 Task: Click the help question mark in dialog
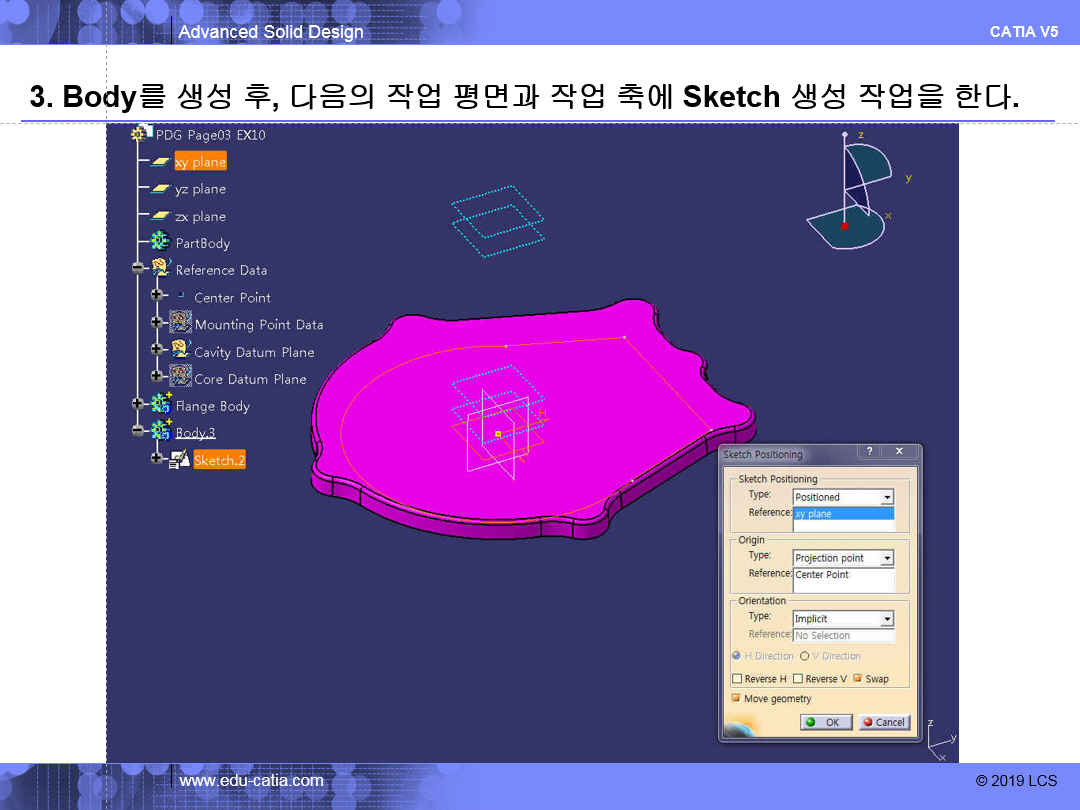point(869,453)
